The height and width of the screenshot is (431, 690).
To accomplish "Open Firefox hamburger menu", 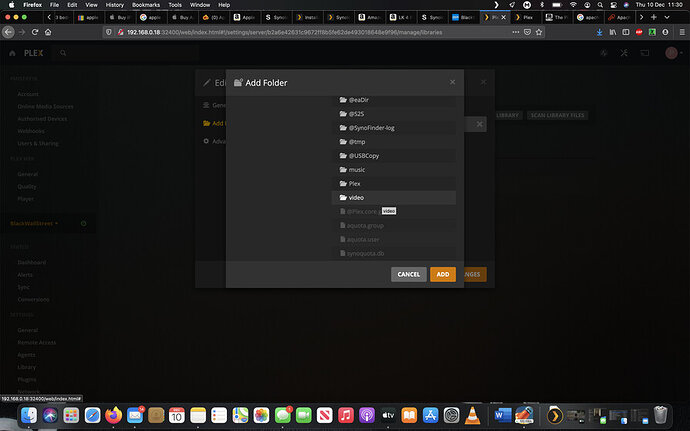I will (682, 32).
